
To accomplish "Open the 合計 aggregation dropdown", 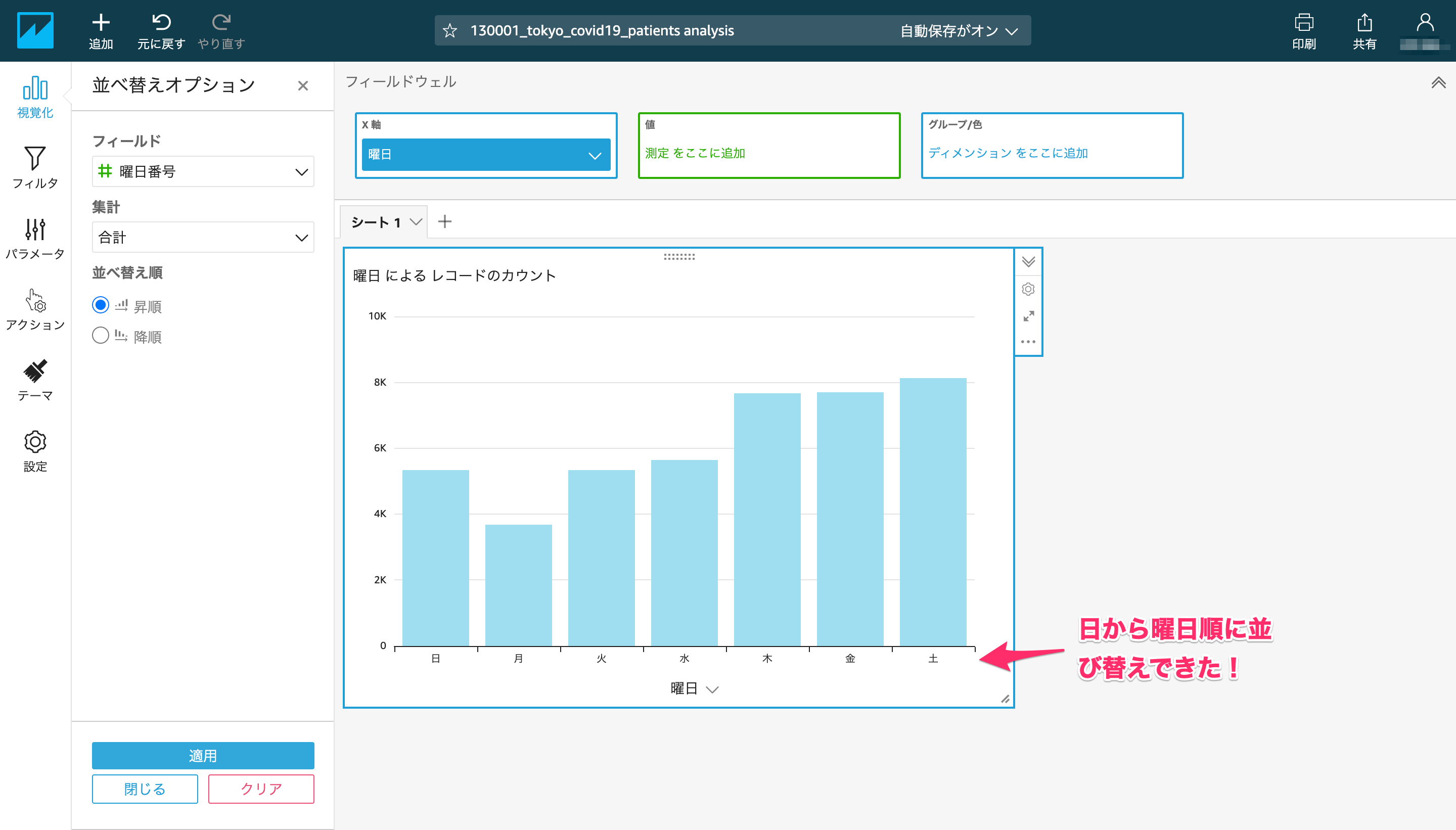I will [x=203, y=237].
